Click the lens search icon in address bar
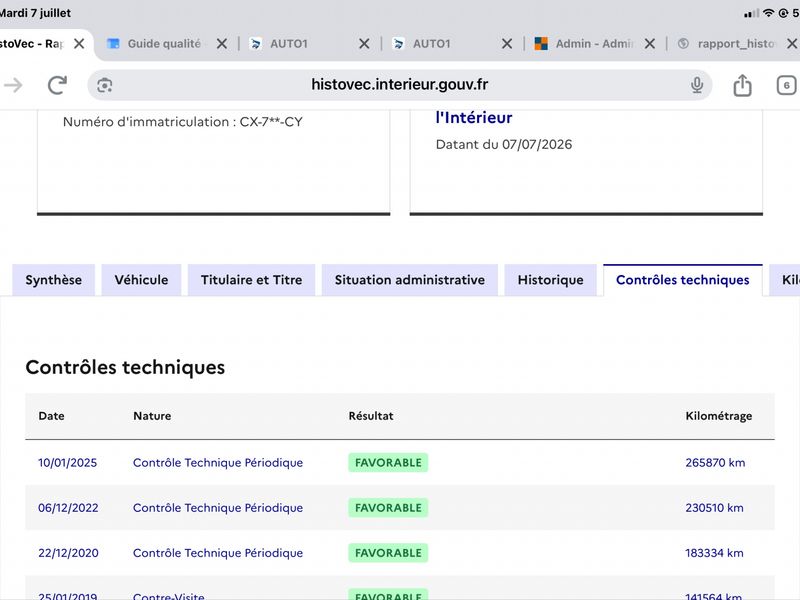 coord(105,85)
